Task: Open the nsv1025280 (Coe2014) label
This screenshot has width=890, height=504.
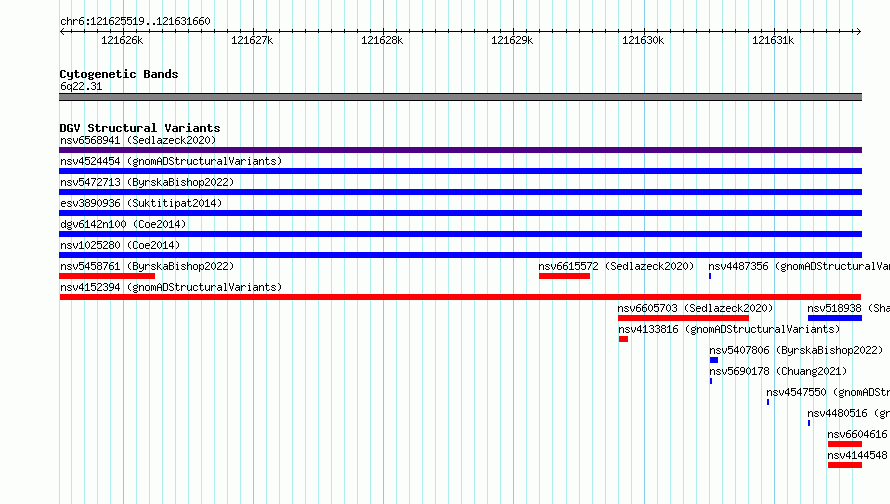Action: tap(120, 245)
